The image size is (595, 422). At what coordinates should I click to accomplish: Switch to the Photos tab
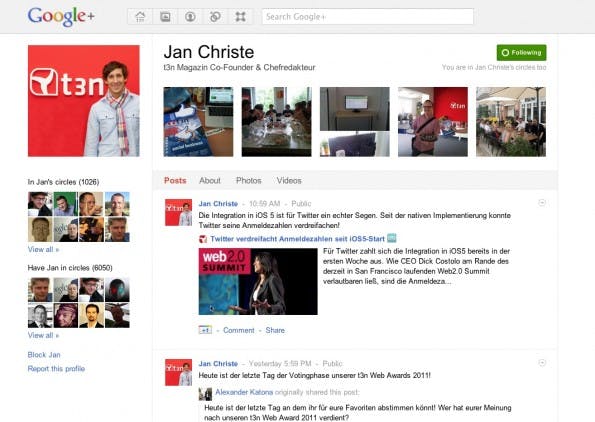pyautogui.click(x=249, y=181)
